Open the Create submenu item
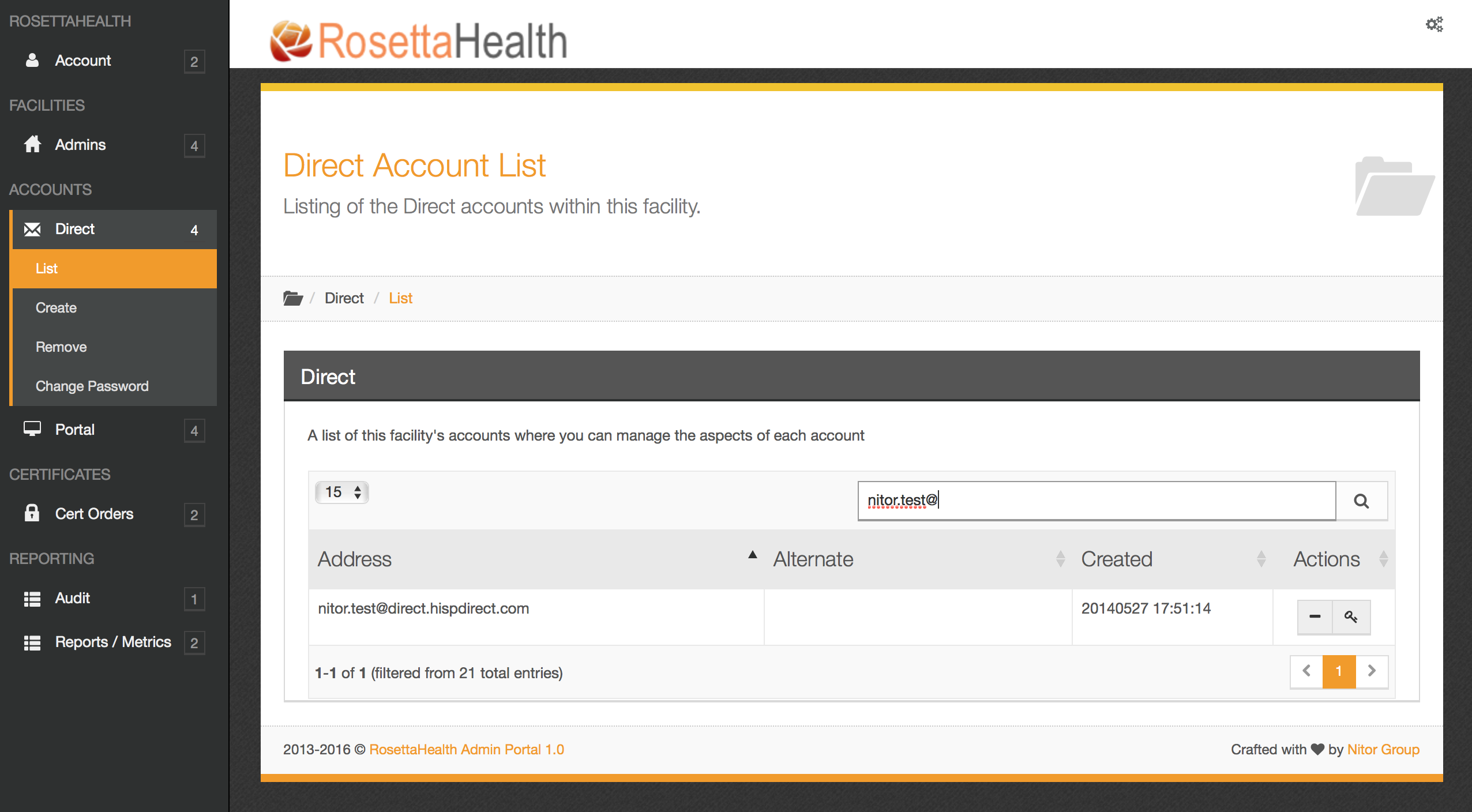The width and height of the screenshot is (1472, 812). pyautogui.click(x=56, y=307)
